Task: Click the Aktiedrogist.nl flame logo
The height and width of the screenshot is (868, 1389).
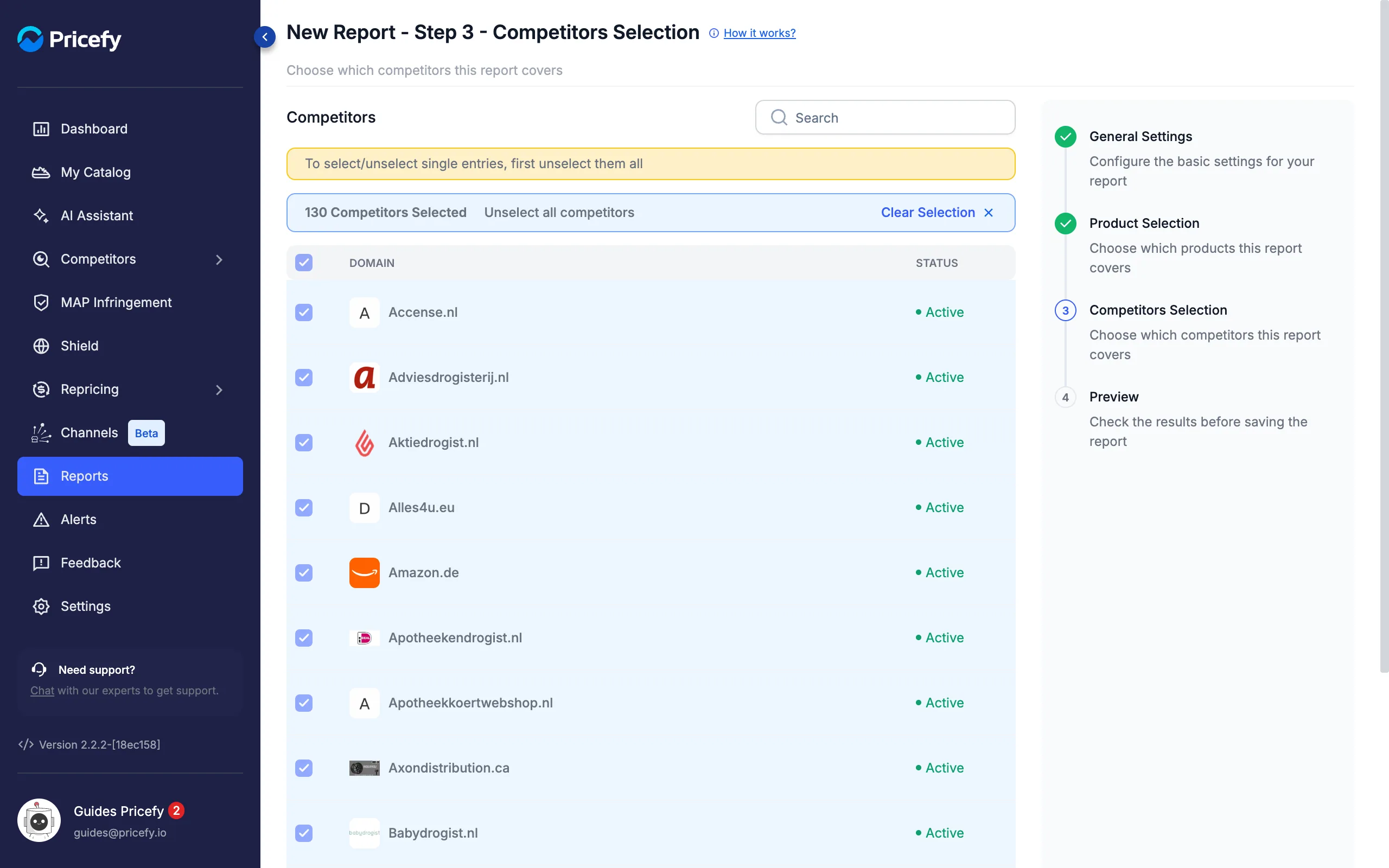Action: pyautogui.click(x=365, y=443)
